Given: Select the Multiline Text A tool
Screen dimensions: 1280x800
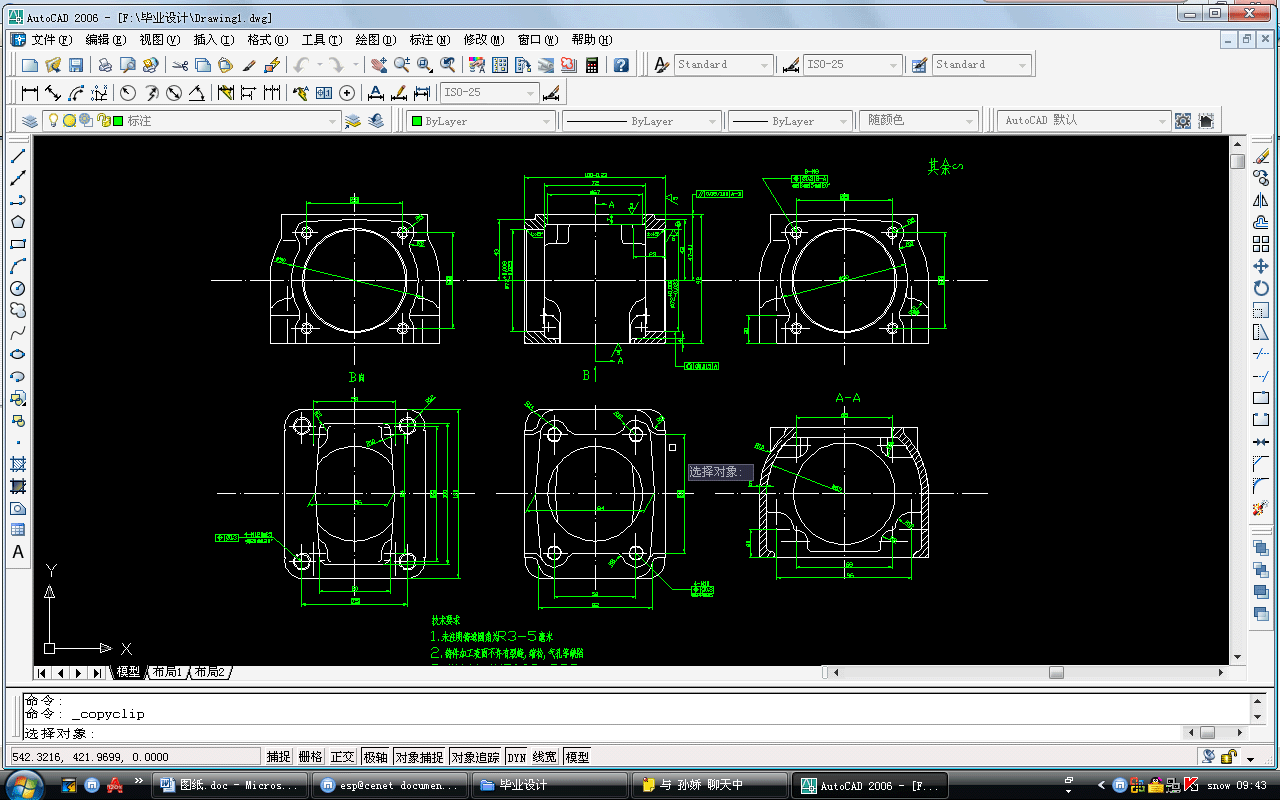Looking at the screenshot, I should pyautogui.click(x=18, y=552).
